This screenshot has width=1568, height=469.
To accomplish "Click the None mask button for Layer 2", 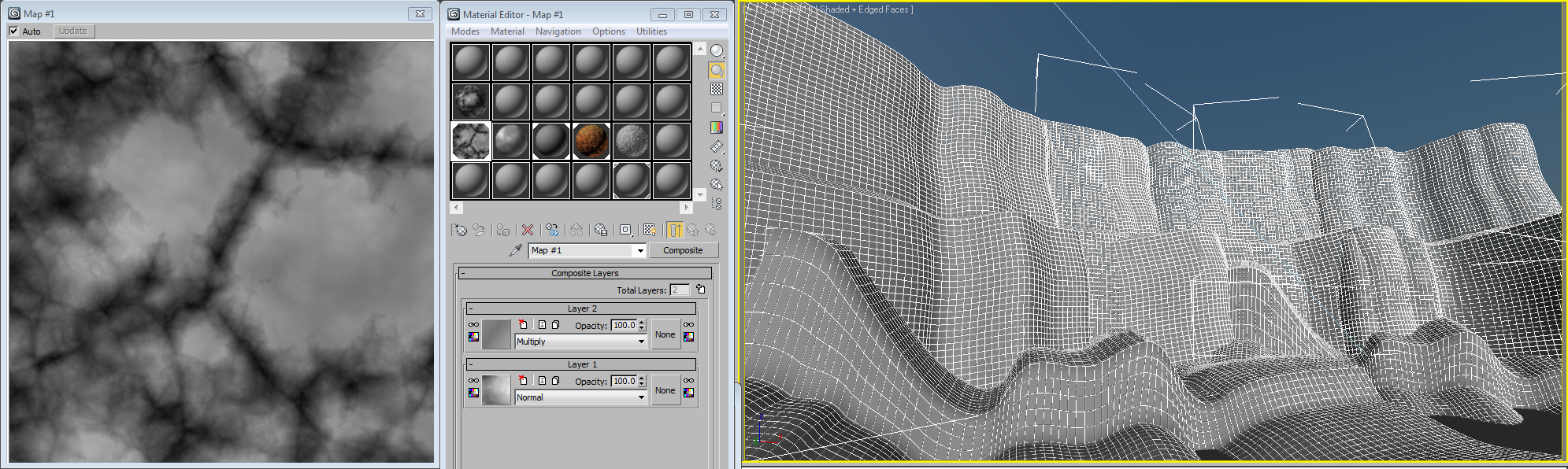I will coord(665,334).
